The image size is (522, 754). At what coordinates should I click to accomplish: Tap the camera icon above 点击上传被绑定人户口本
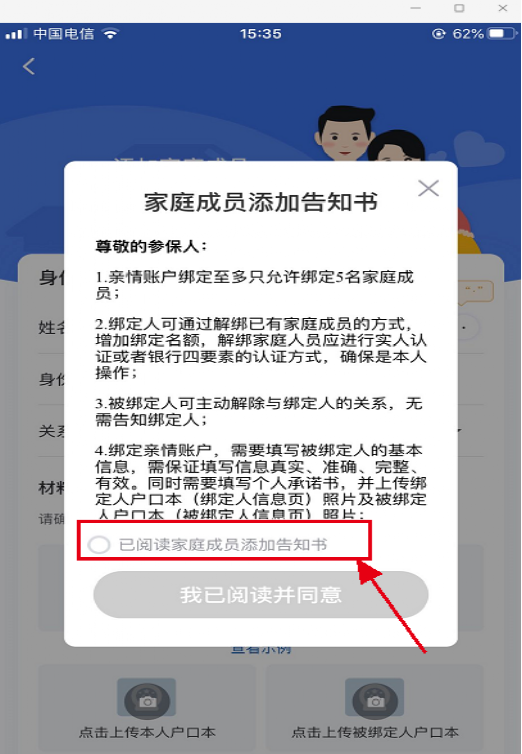(x=374, y=701)
